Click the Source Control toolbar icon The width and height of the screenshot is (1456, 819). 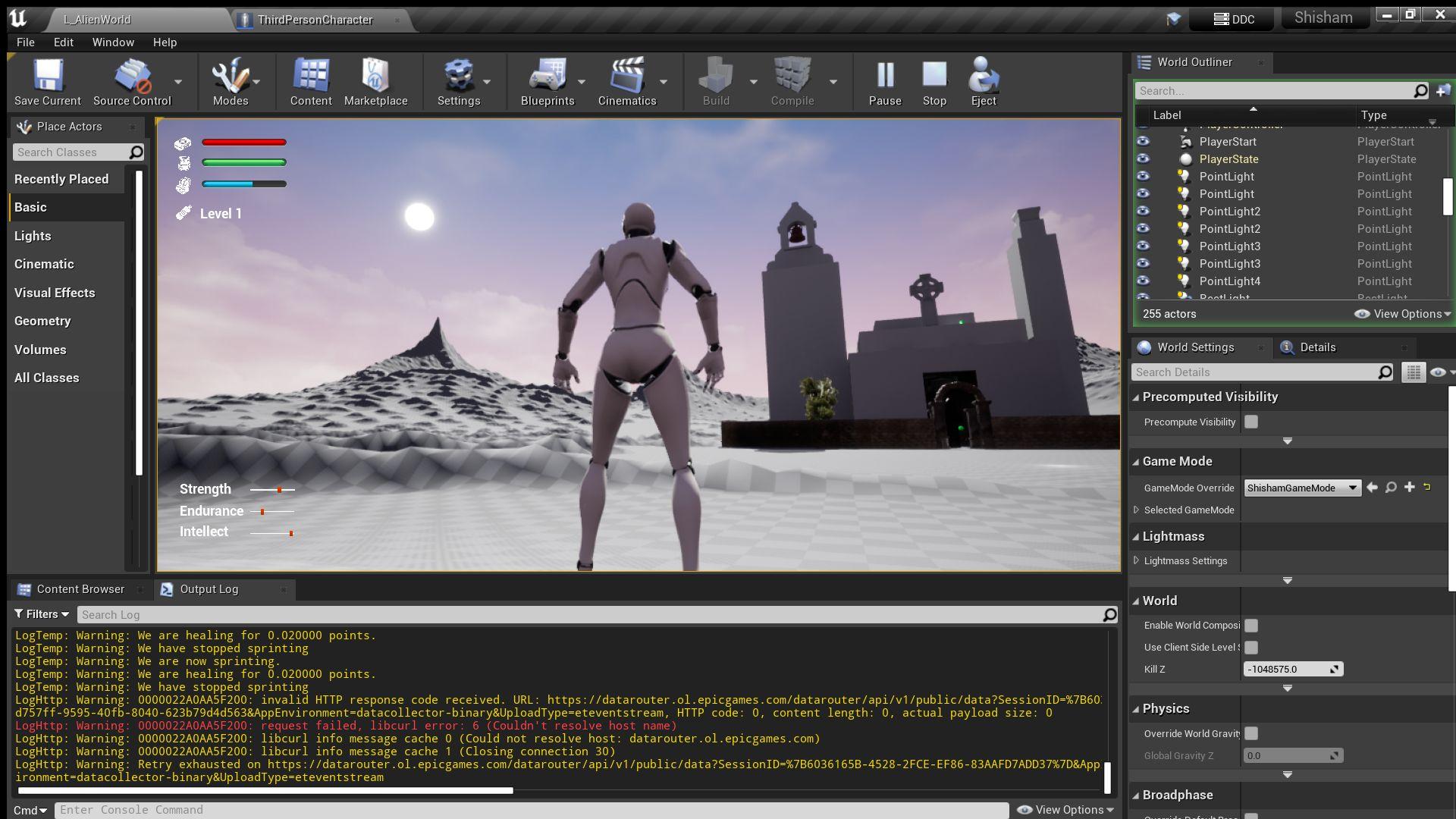[x=132, y=77]
